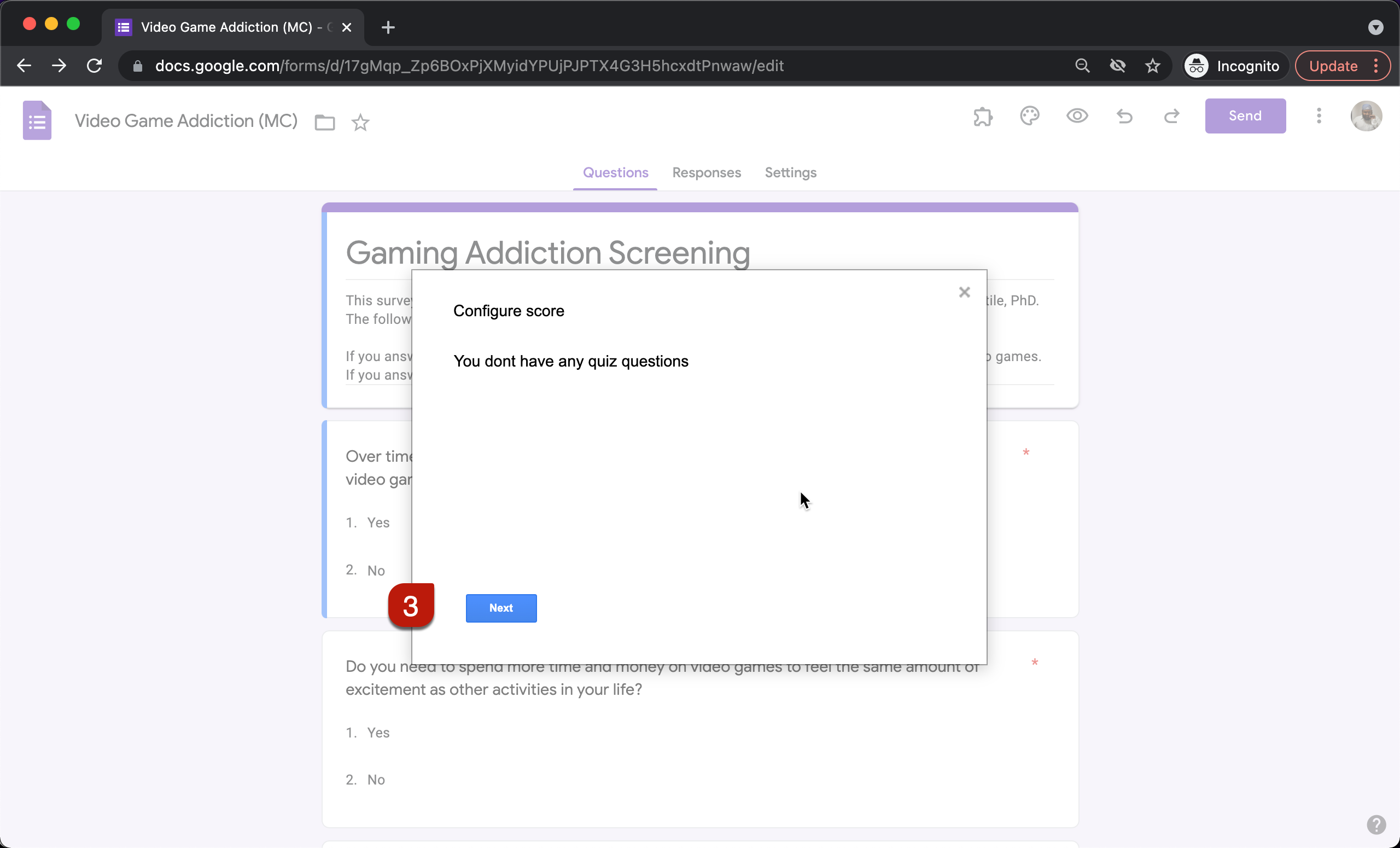The image size is (1400, 848).
Task: Open the add-ons puzzle icon
Action: coord(982,117)
